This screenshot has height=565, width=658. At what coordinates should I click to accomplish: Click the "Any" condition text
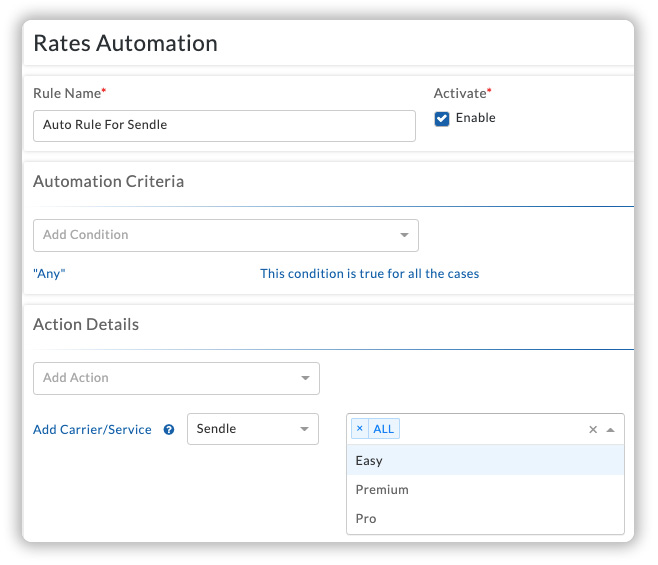coord(49,274)
